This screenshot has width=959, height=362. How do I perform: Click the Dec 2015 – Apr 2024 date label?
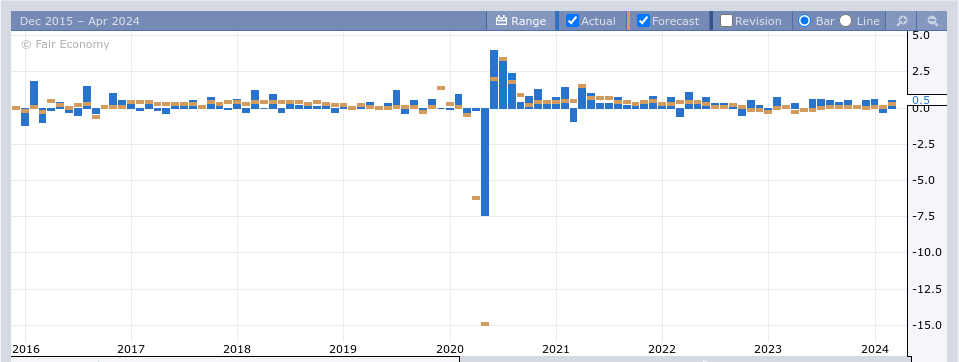[80, 21]
